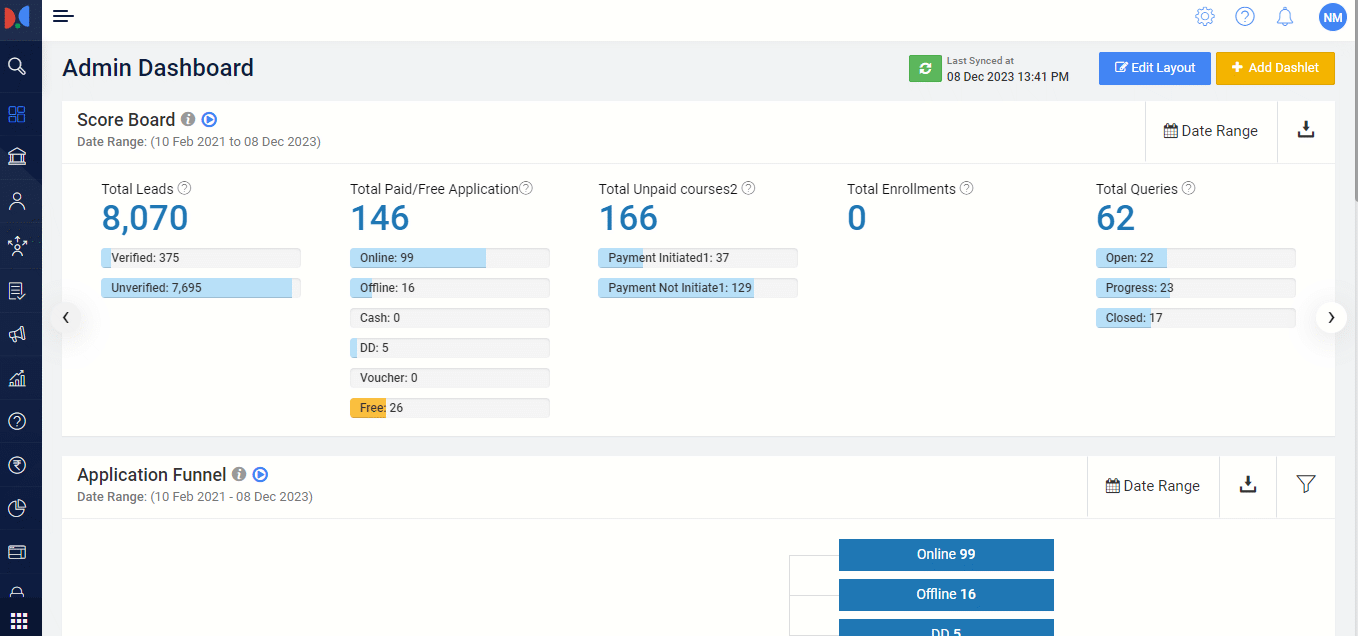1358x636 pixels.
Task: Open the search icon in sidebar
Action: (x=17, y=66)
